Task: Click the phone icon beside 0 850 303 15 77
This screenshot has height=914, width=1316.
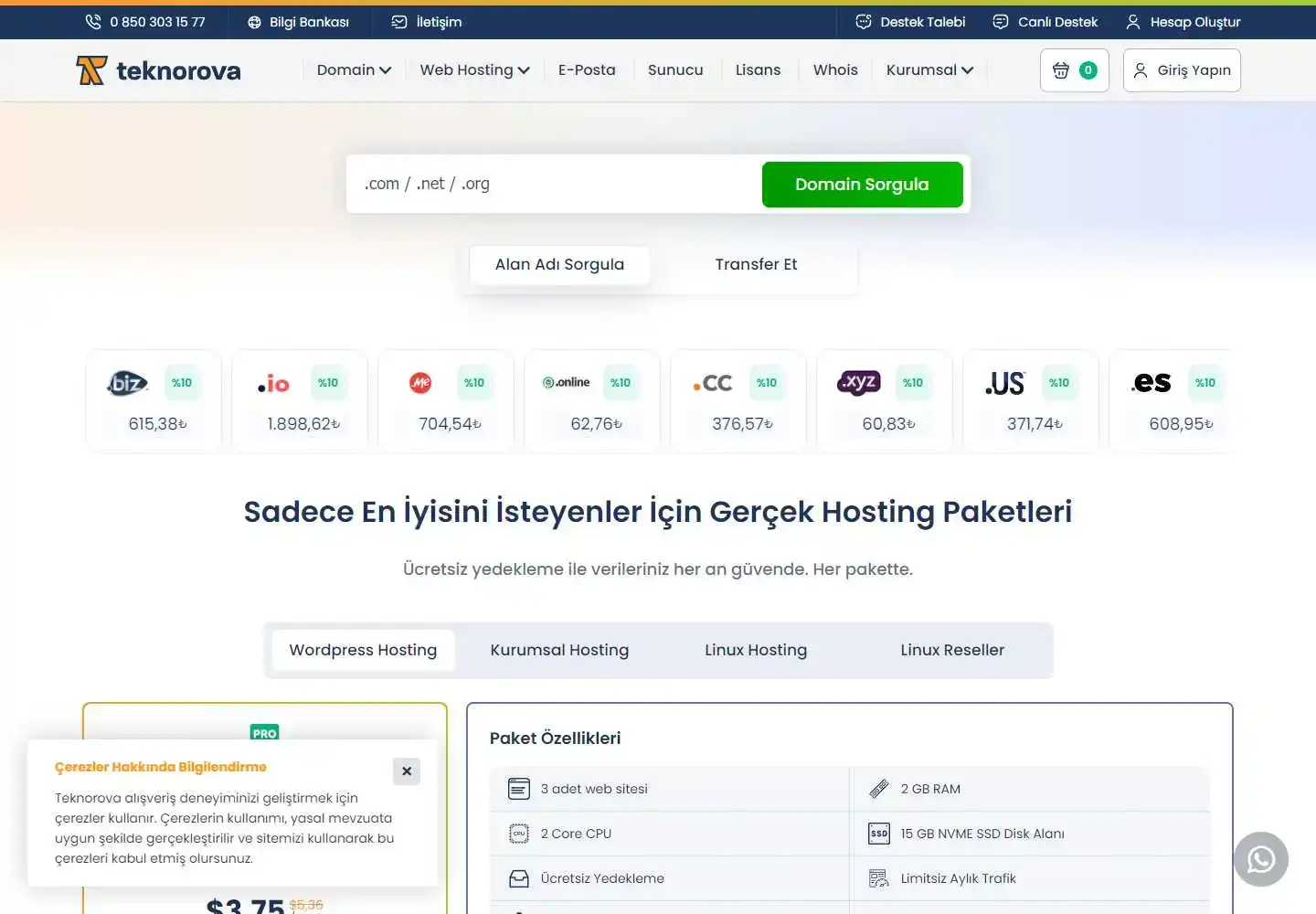Action: 93,22
